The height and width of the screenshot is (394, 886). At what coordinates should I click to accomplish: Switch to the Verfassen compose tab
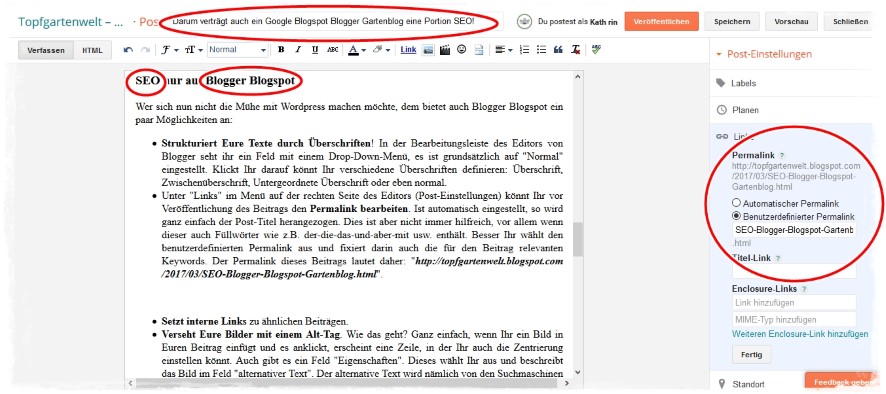[46, 50]
